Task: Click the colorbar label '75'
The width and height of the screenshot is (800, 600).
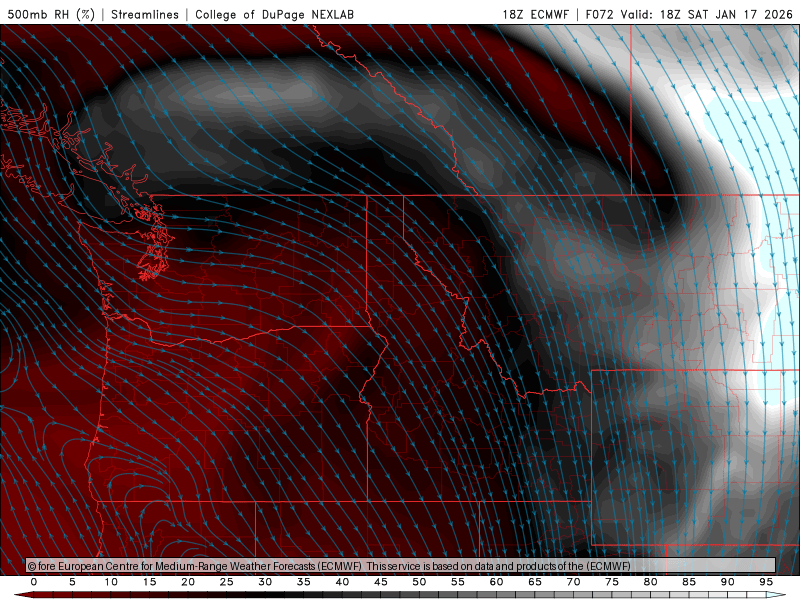Action: click(612, 582)
